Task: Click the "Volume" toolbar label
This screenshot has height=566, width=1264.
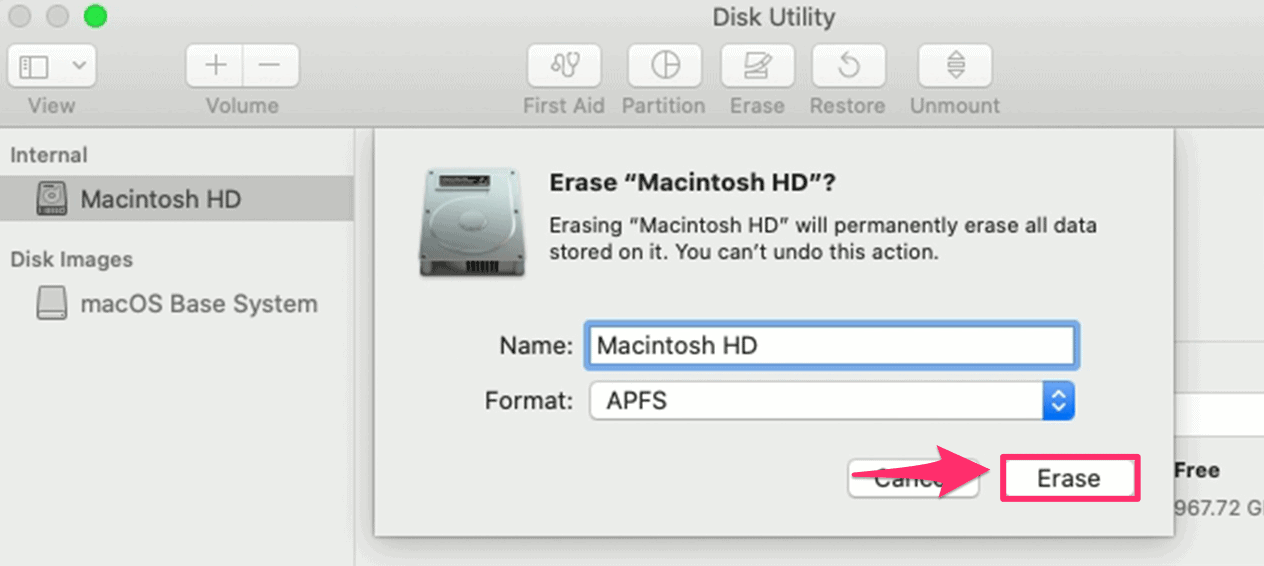Action: [x=242, y=105]
